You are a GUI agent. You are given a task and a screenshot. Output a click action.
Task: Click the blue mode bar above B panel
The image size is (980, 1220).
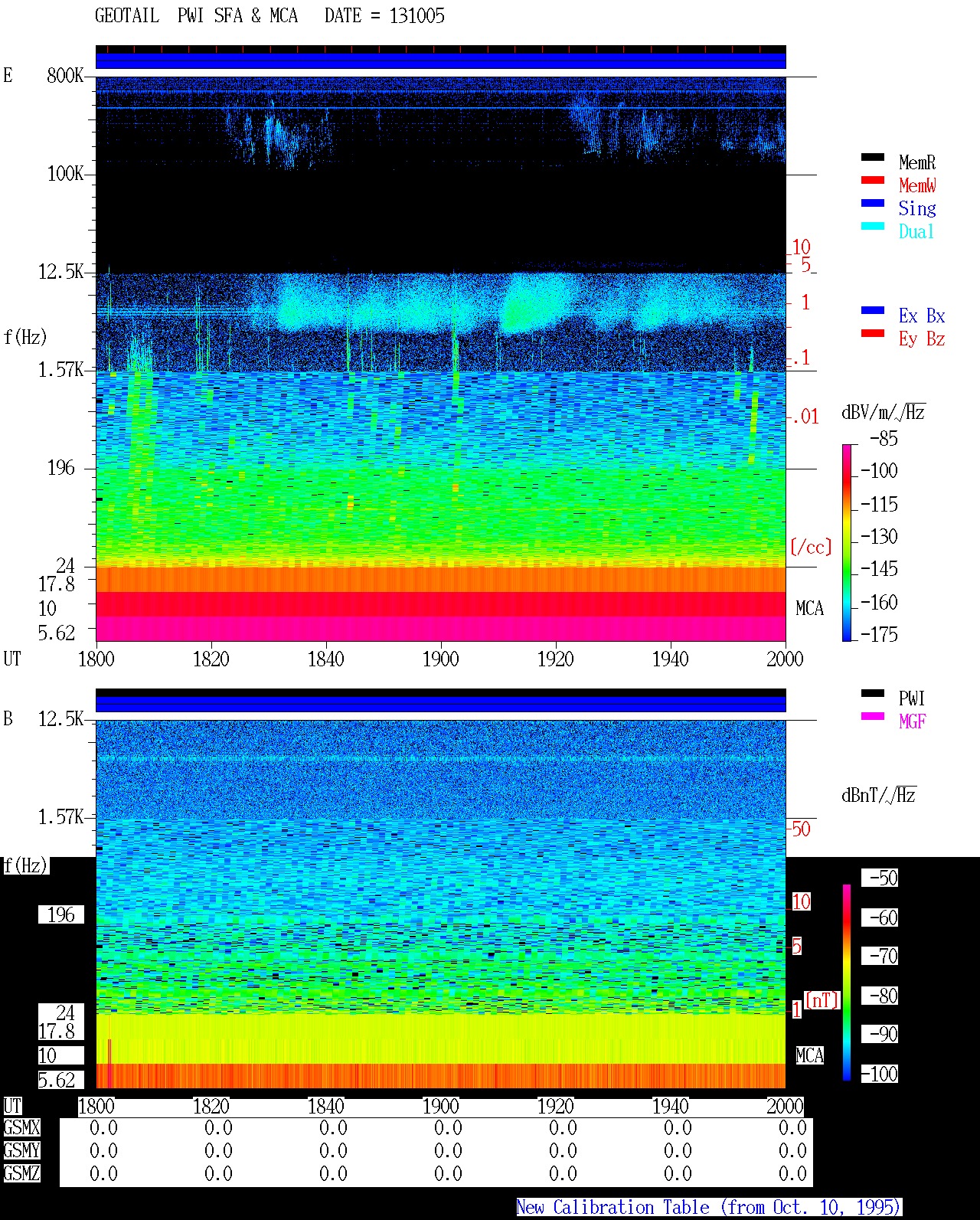click(x=441, y=704)
